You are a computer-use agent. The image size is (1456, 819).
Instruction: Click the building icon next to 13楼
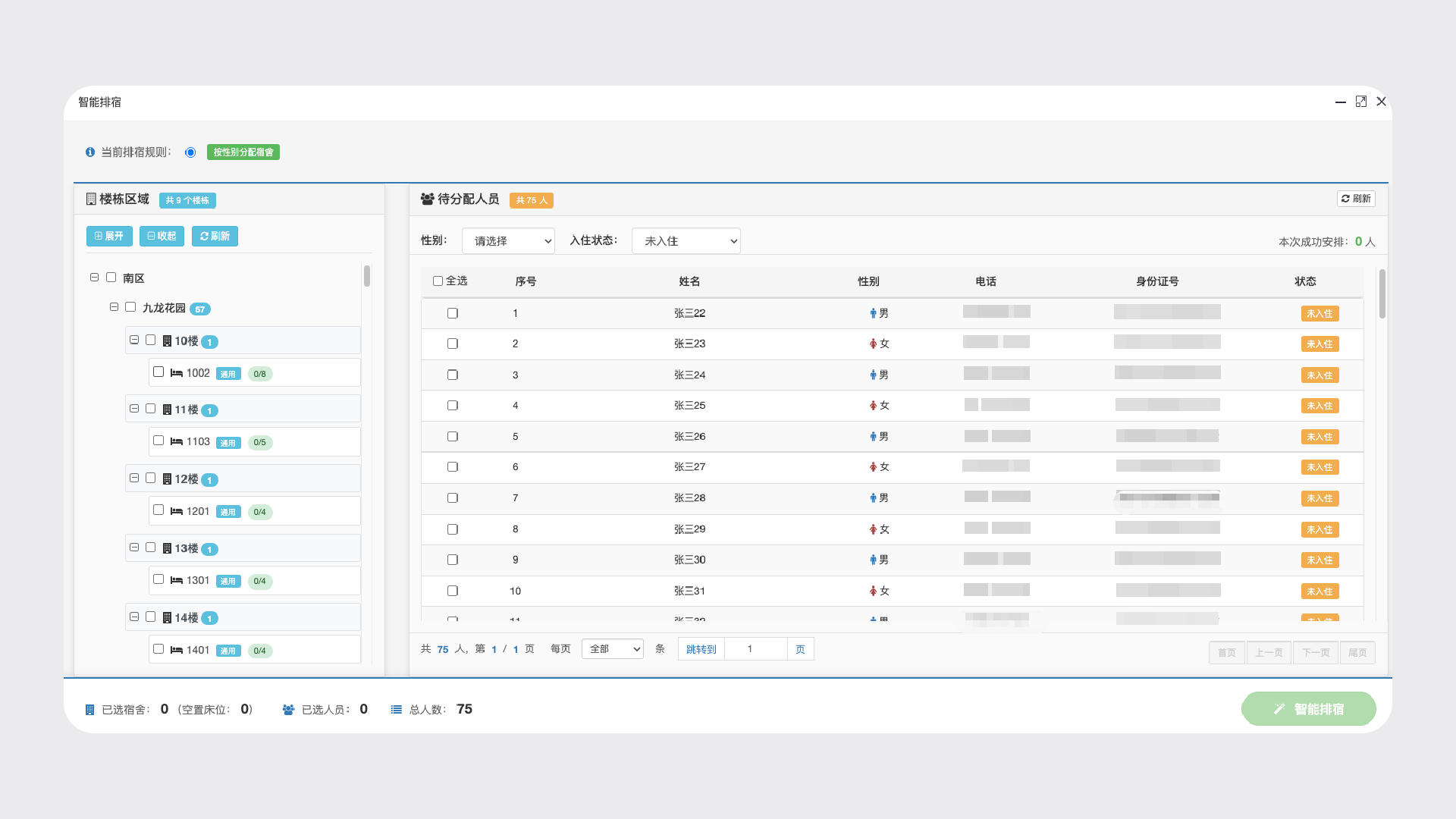point(167,548)
